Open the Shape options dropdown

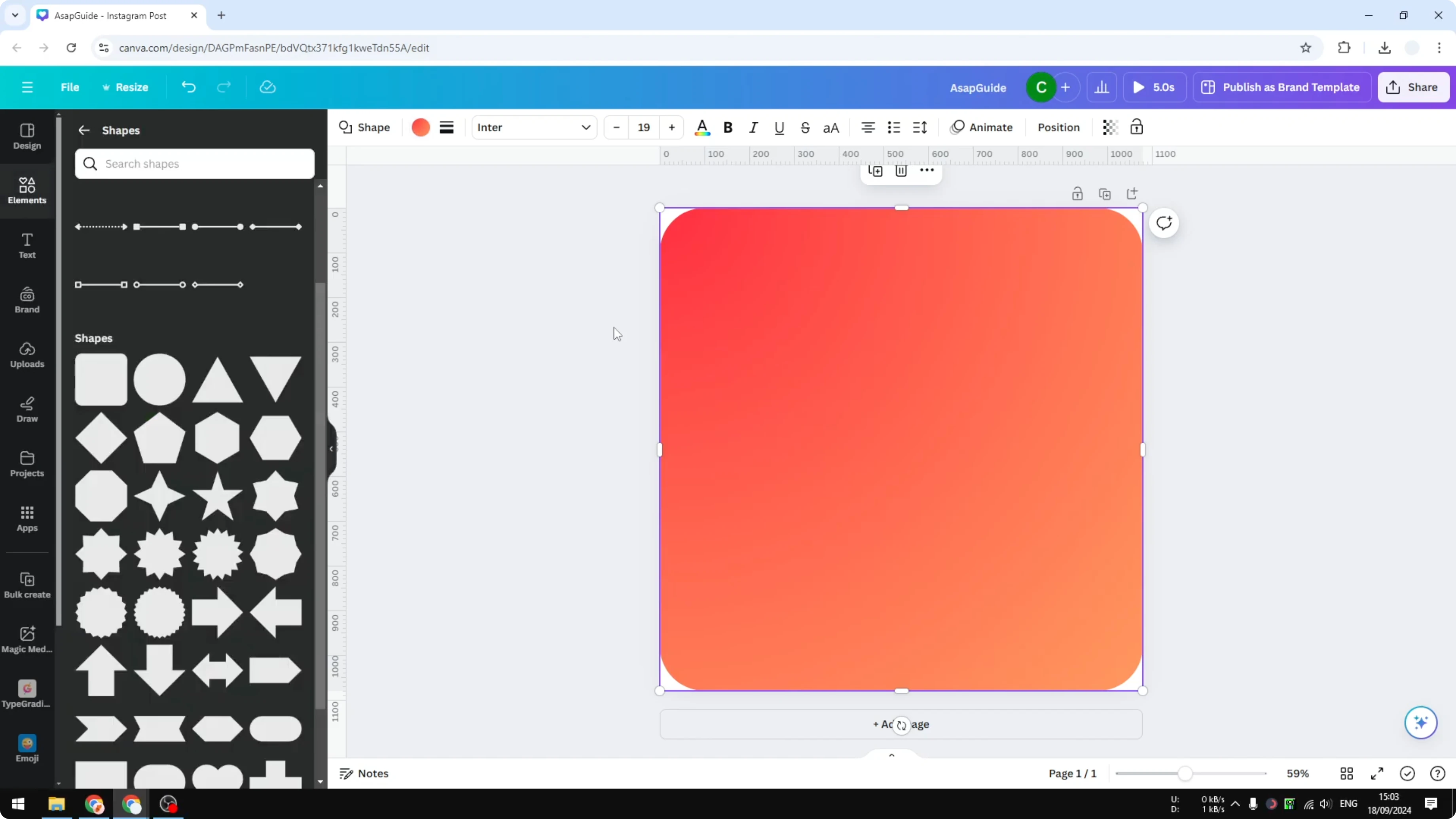pyautogui.click(x=364, y=127)
